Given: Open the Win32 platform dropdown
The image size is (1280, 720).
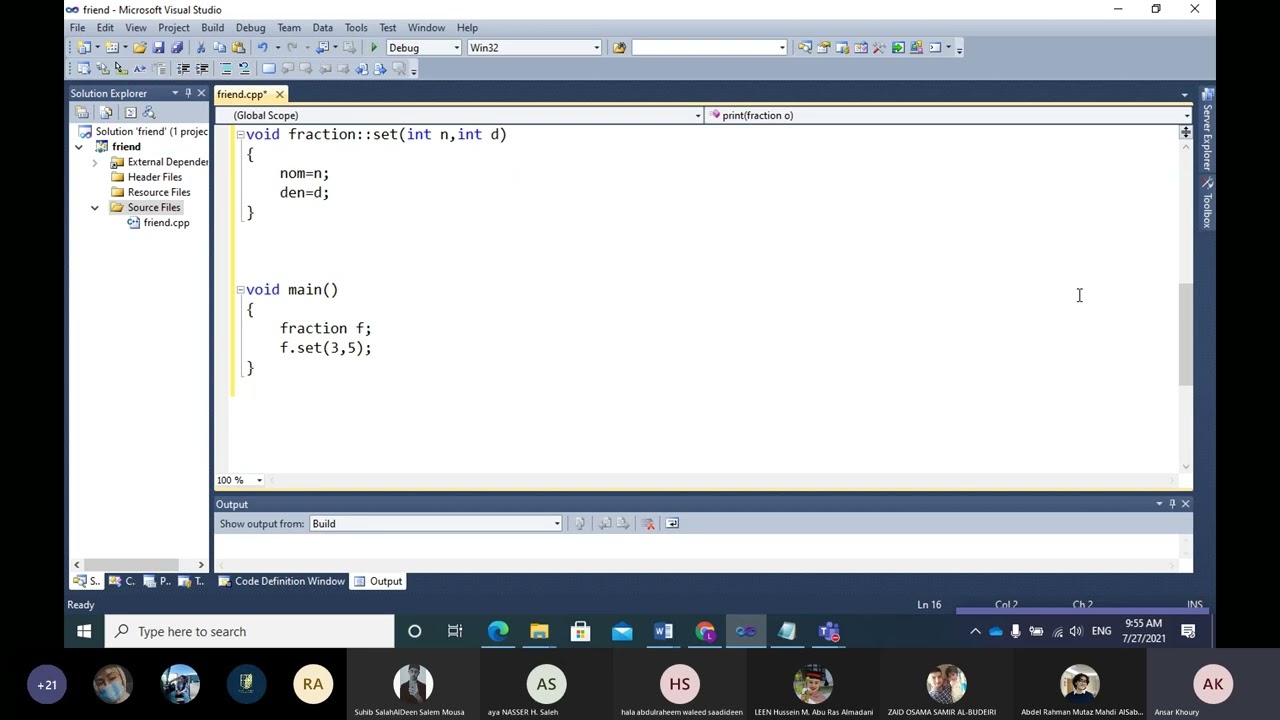Looking at the screenshot, I should pos(597,47).
